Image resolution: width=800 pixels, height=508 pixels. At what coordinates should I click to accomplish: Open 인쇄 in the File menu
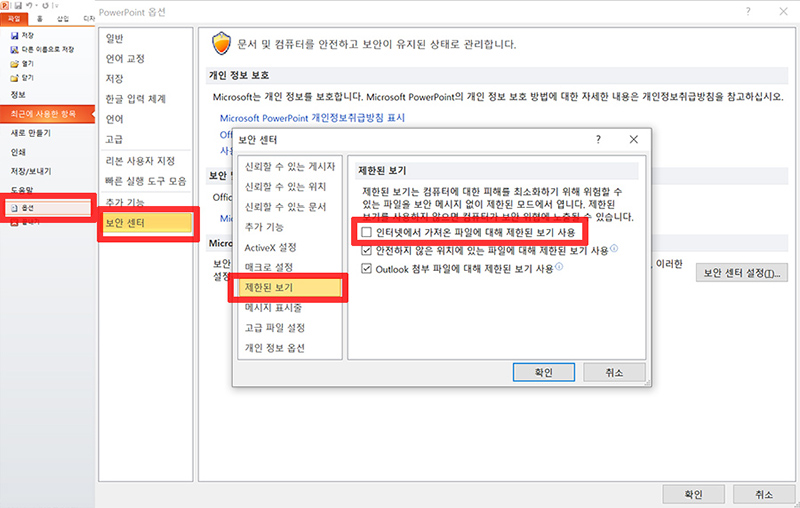pos(18,152)
